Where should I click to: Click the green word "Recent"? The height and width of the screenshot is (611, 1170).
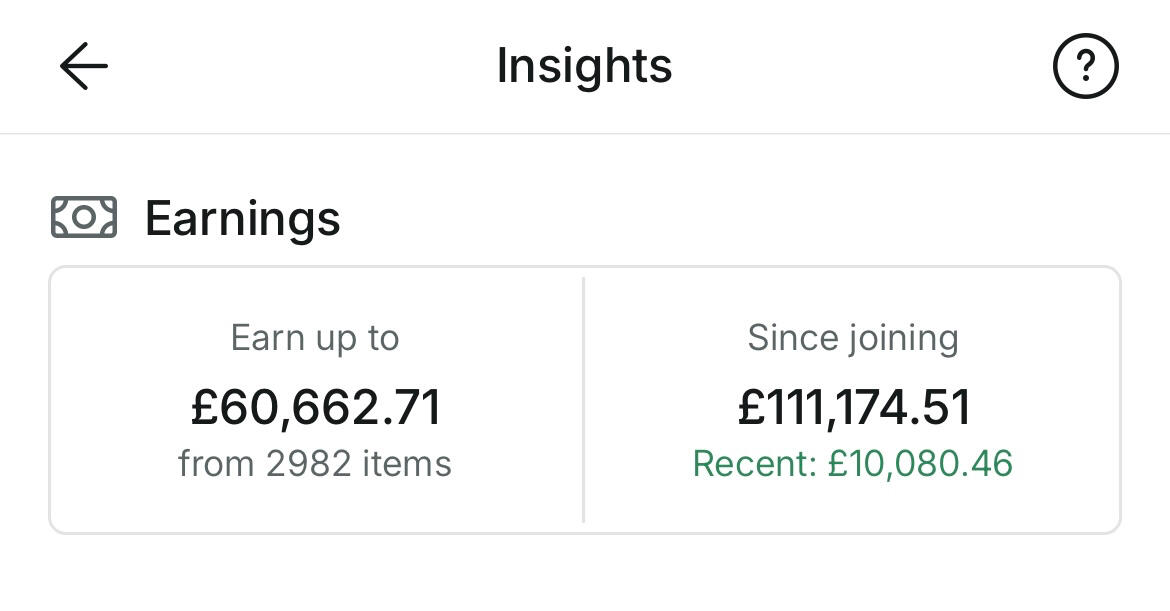(750, 464)
